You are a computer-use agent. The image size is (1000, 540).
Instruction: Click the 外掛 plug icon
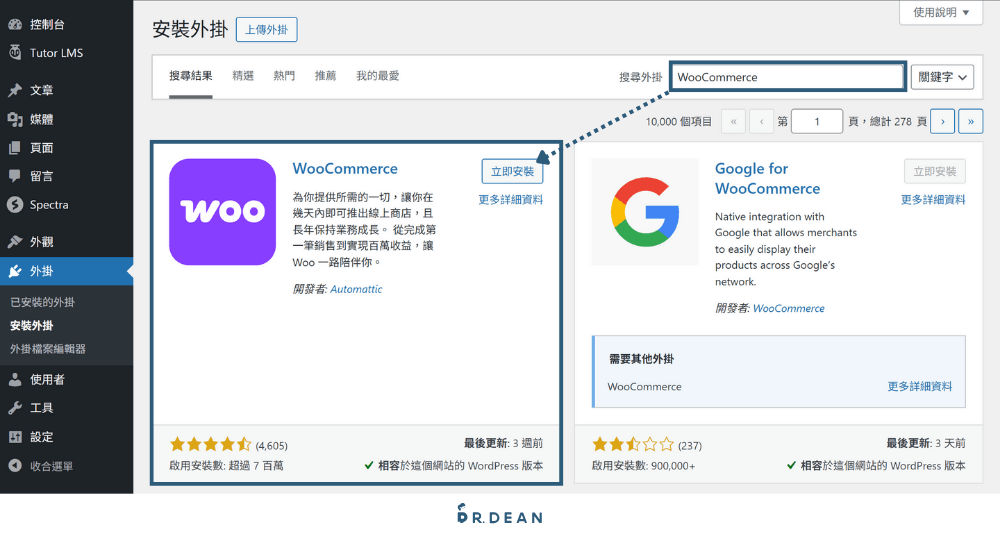15,271
